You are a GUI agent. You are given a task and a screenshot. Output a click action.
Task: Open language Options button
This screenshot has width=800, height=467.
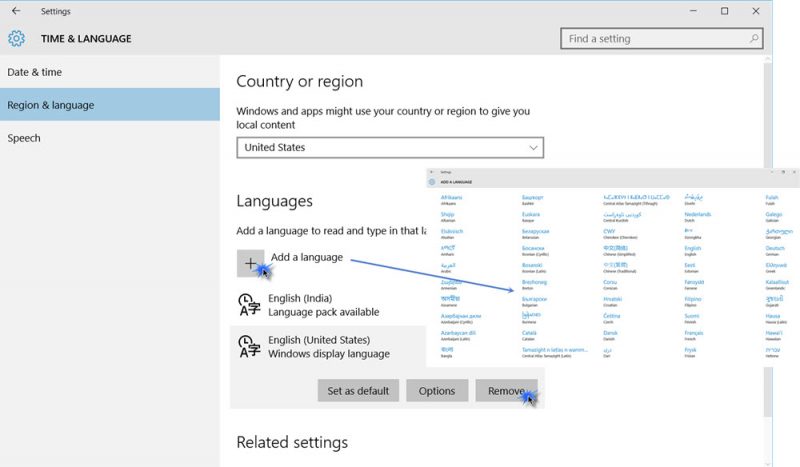pyautogui.click(x=437, y=390)
